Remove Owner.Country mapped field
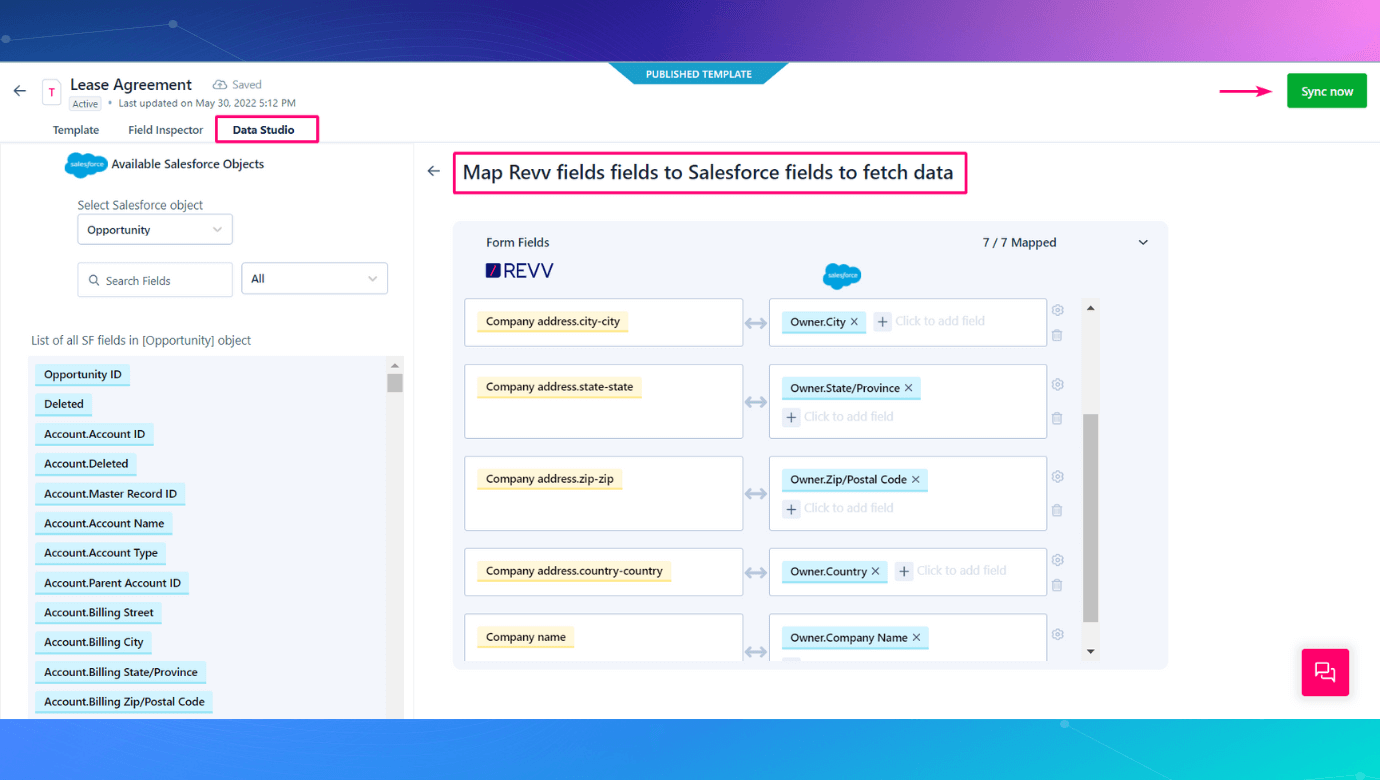The height and width of the screenshot is (780, 1380). pyautogui.click(x=875, y=572)
